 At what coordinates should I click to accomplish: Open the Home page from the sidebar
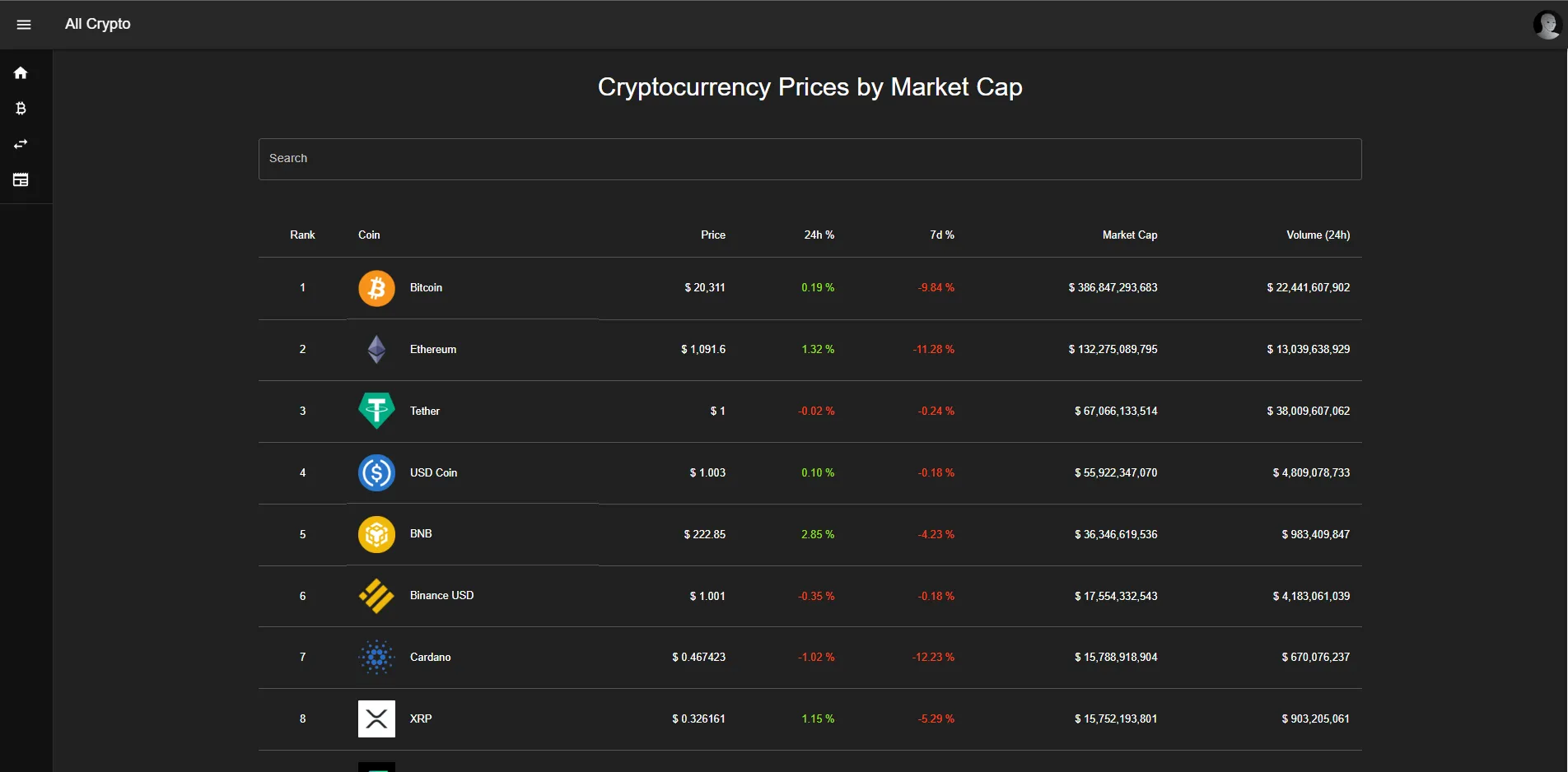coord(21,72)
